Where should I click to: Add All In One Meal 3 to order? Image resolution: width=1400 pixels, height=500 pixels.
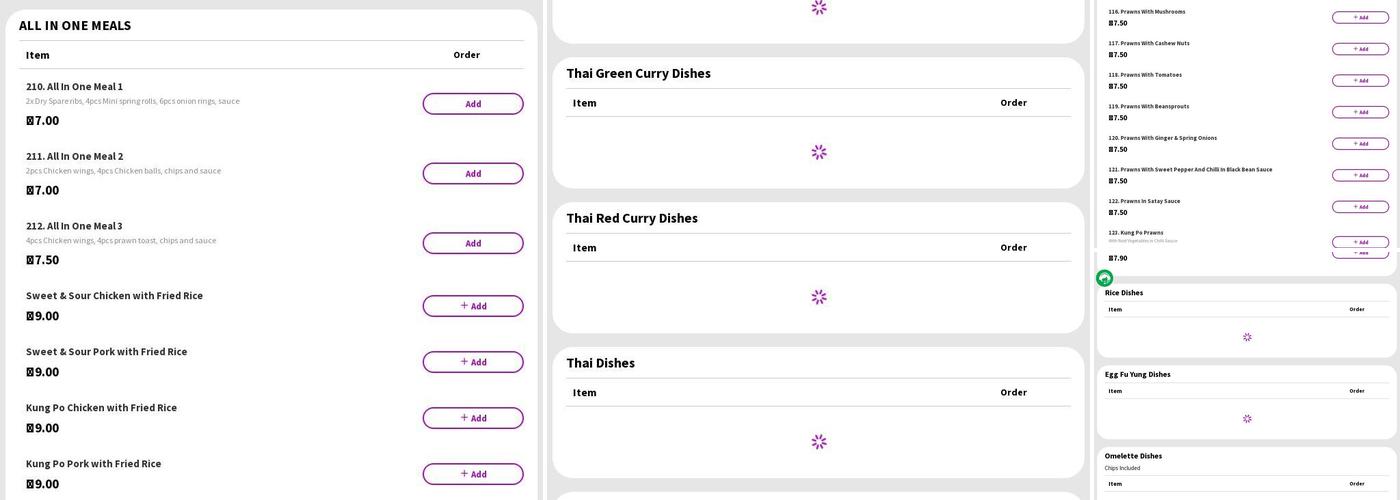click(472, 243)
